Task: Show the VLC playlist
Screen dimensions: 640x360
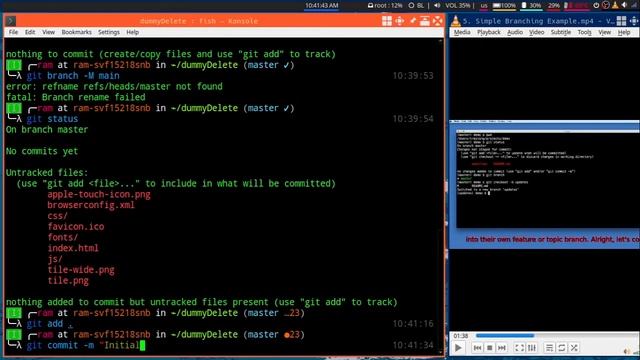Action: click(549, 348)
